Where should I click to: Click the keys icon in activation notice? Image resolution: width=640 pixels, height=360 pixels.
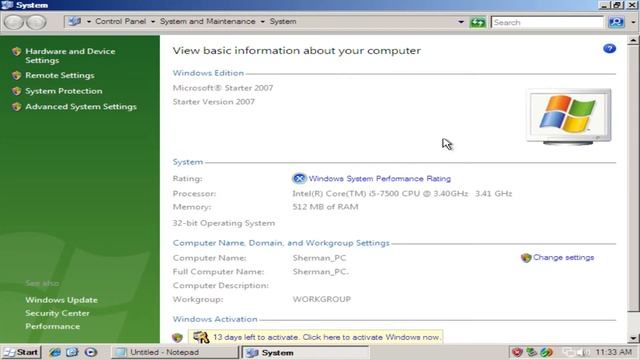coord(201,337)
